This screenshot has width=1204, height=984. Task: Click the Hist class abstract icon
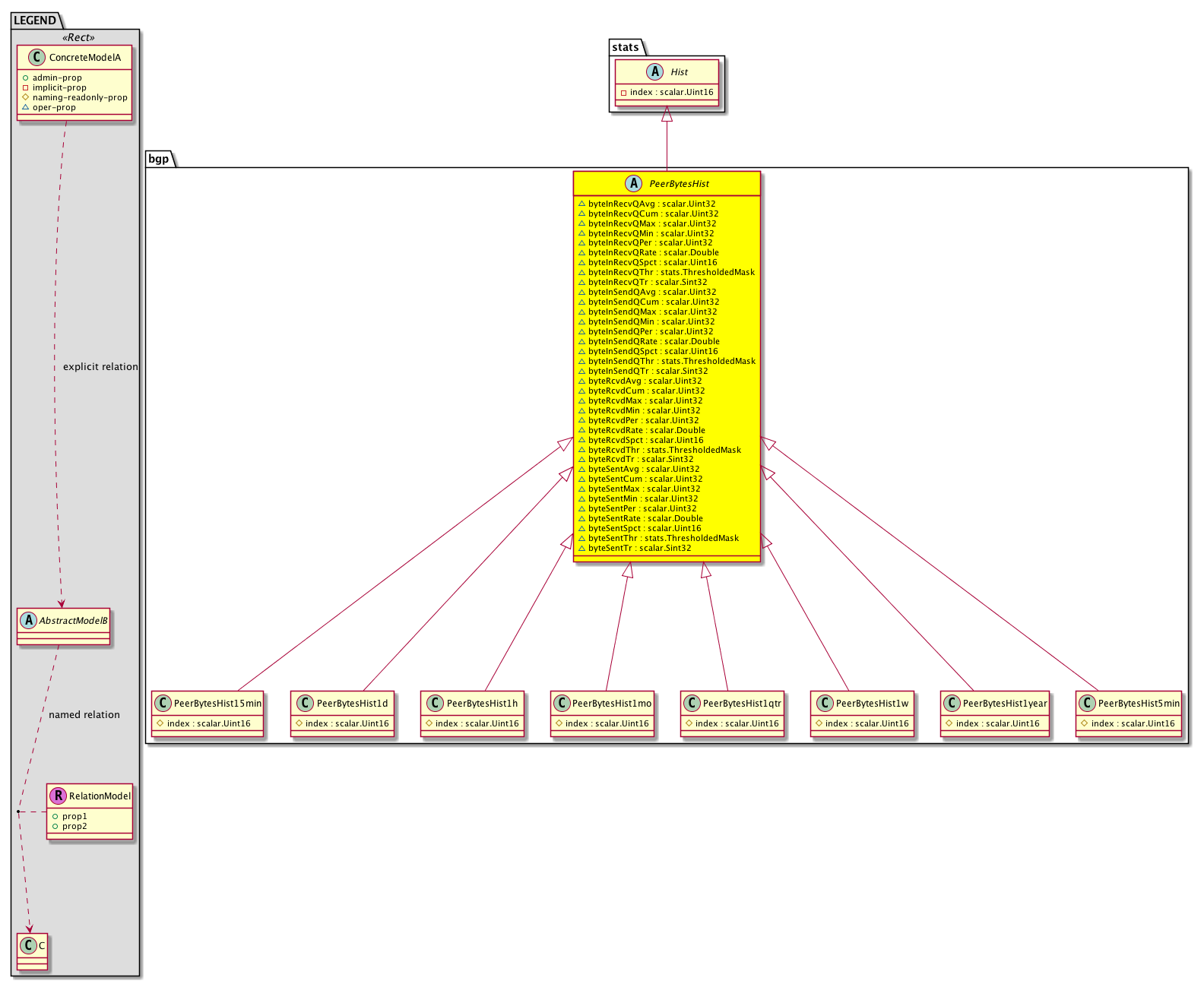click(x=655, y=72)
